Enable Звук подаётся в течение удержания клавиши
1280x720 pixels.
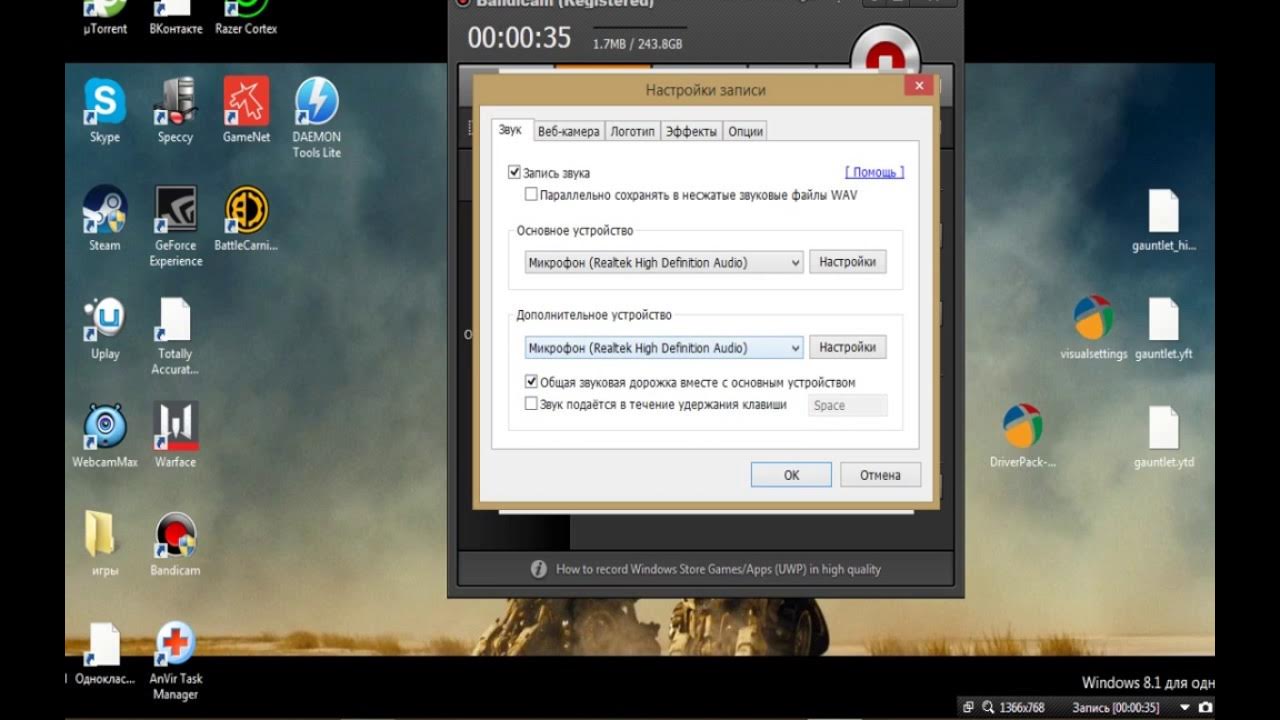point(531,404)
